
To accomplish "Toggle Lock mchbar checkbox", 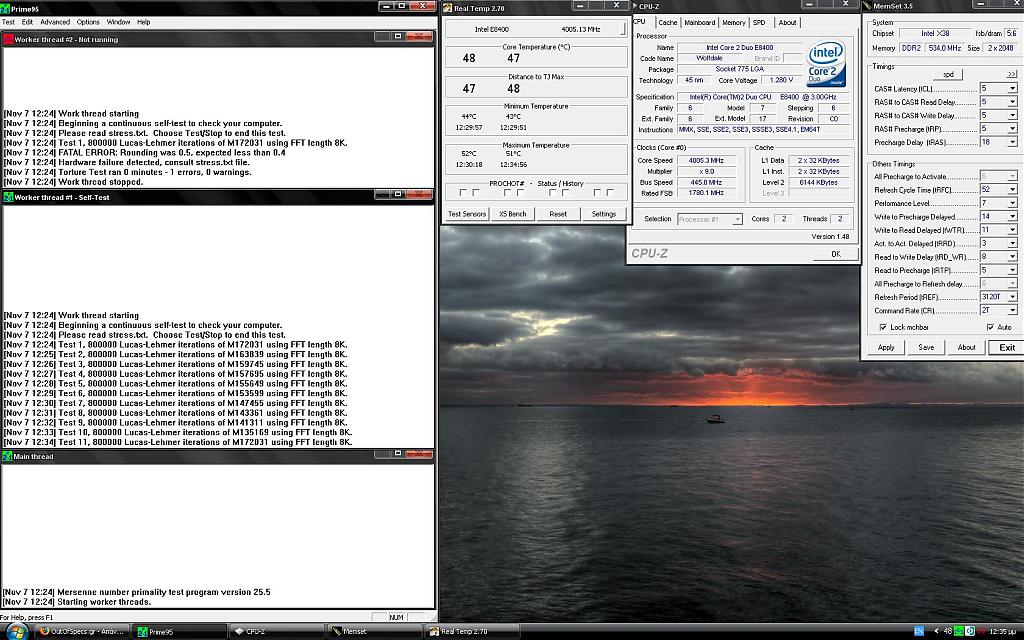I will click(883, 327).
